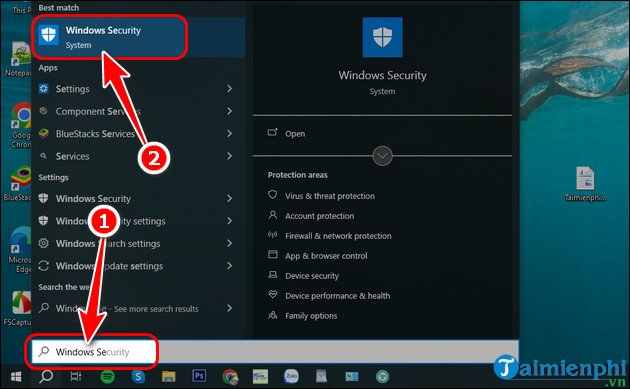Open Google Chrome from the taskbar
The width and height of the screenshot is (630, 389).
pyautogui.click(x=230, y=377)
